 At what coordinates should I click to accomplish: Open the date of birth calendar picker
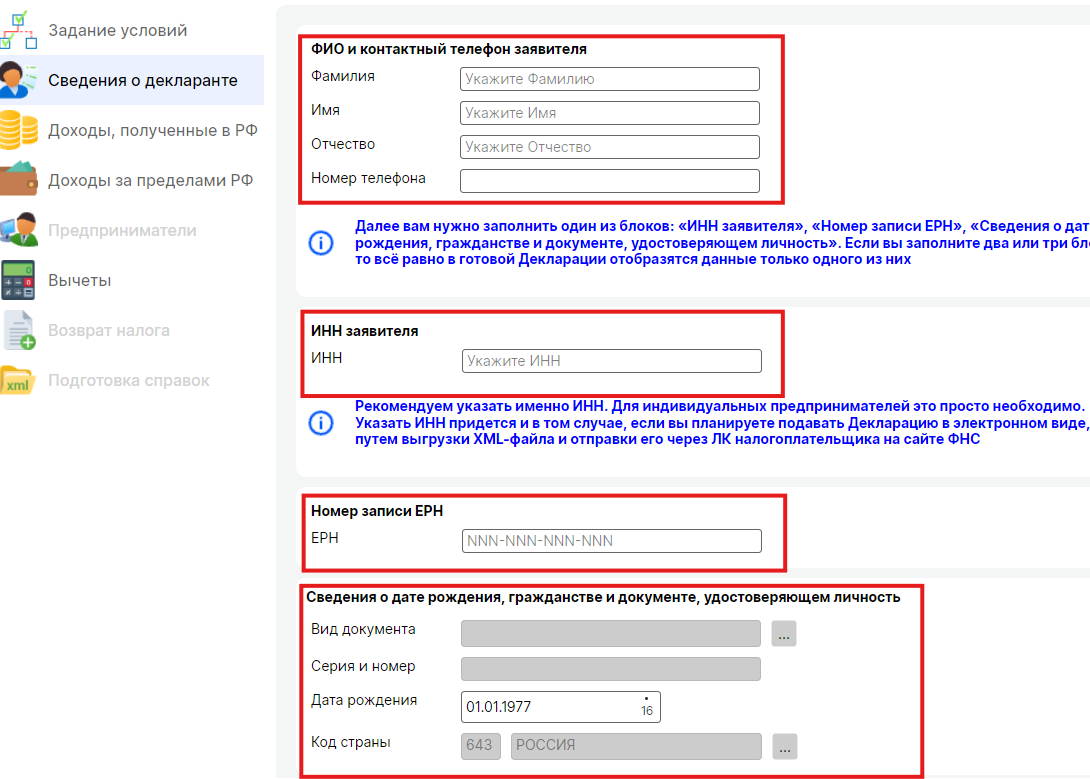[646, 706]
